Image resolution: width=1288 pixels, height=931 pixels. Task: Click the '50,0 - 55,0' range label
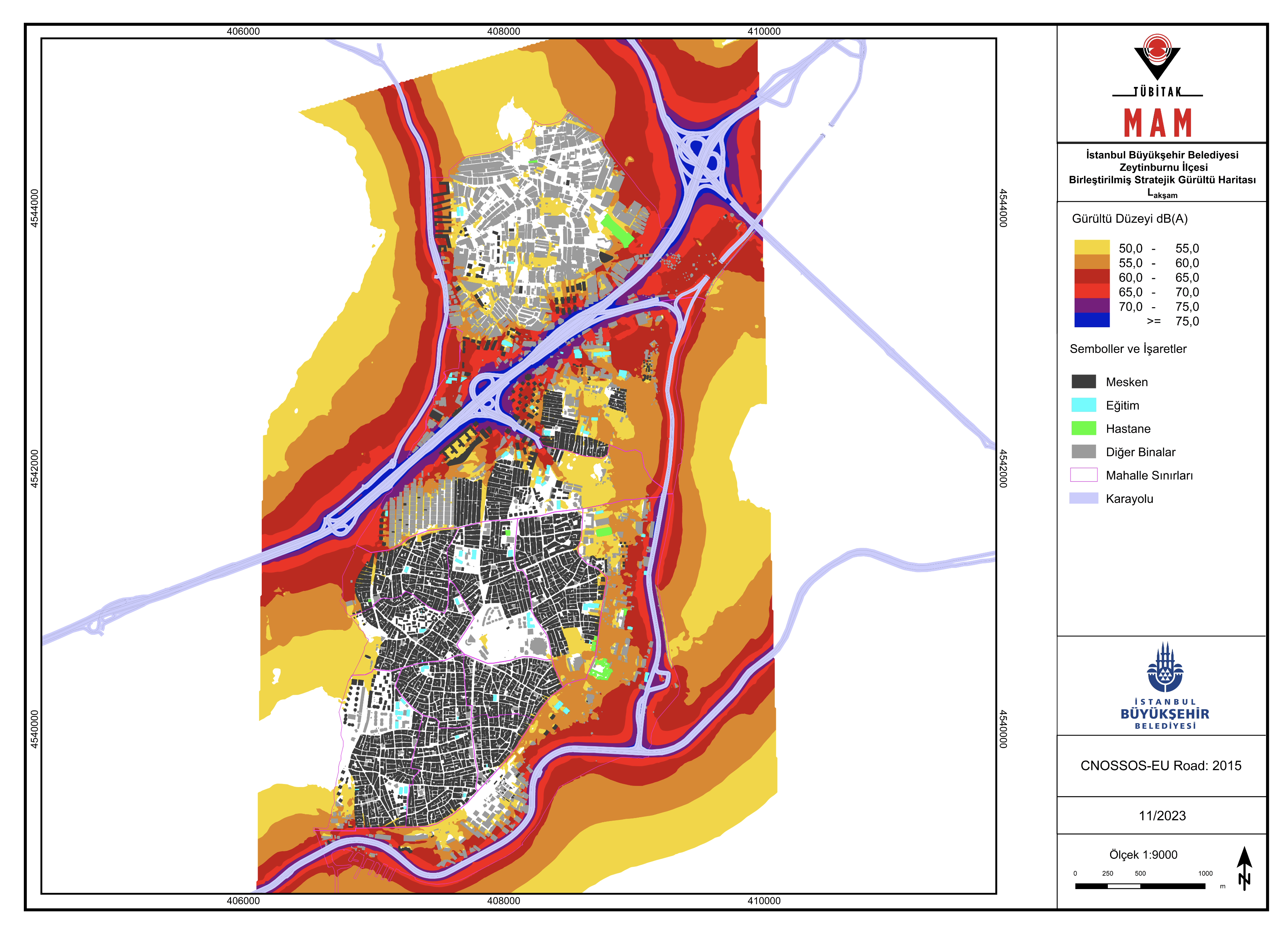click(1158, 248)
